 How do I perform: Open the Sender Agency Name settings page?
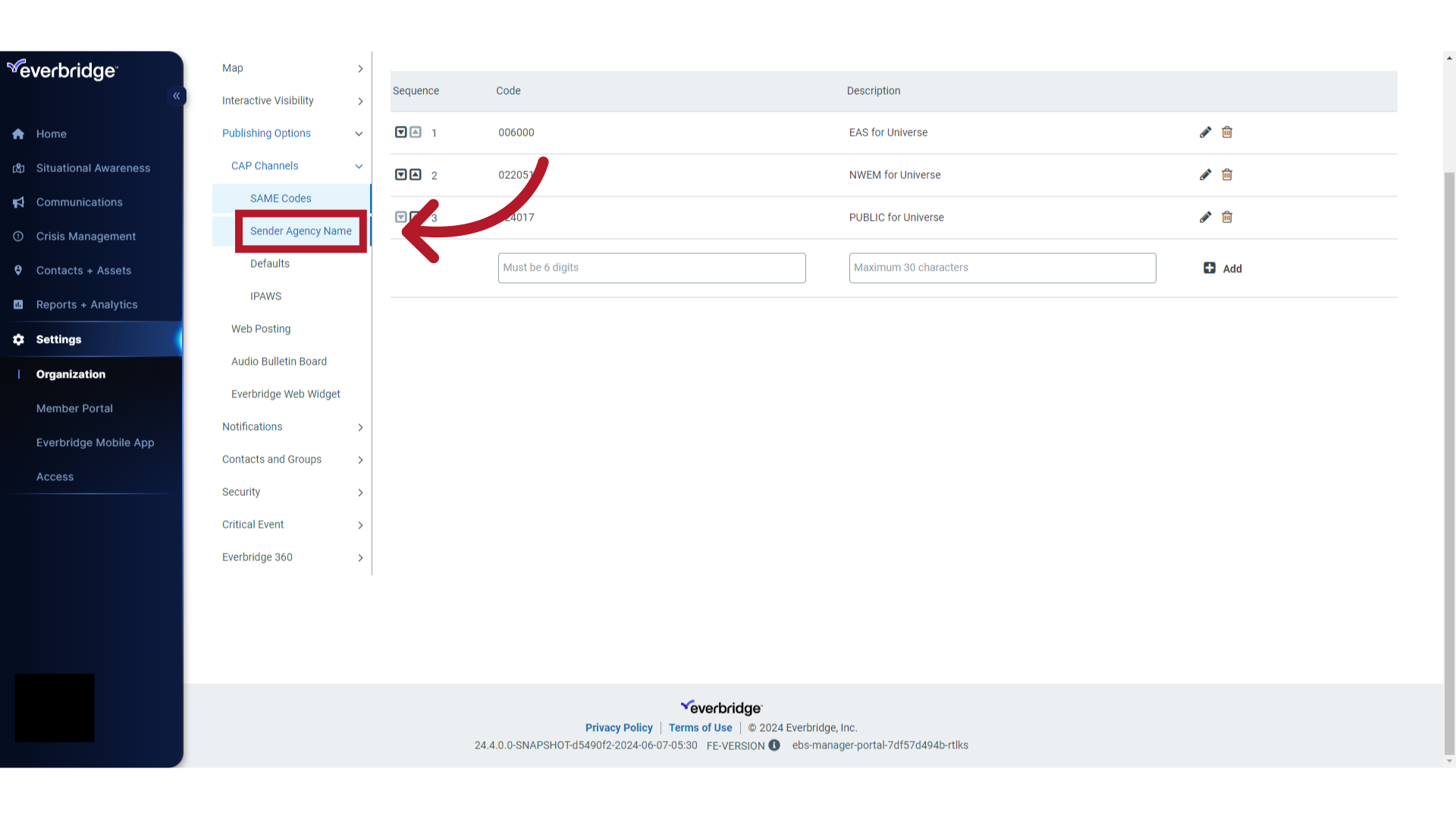pos(300,231)
